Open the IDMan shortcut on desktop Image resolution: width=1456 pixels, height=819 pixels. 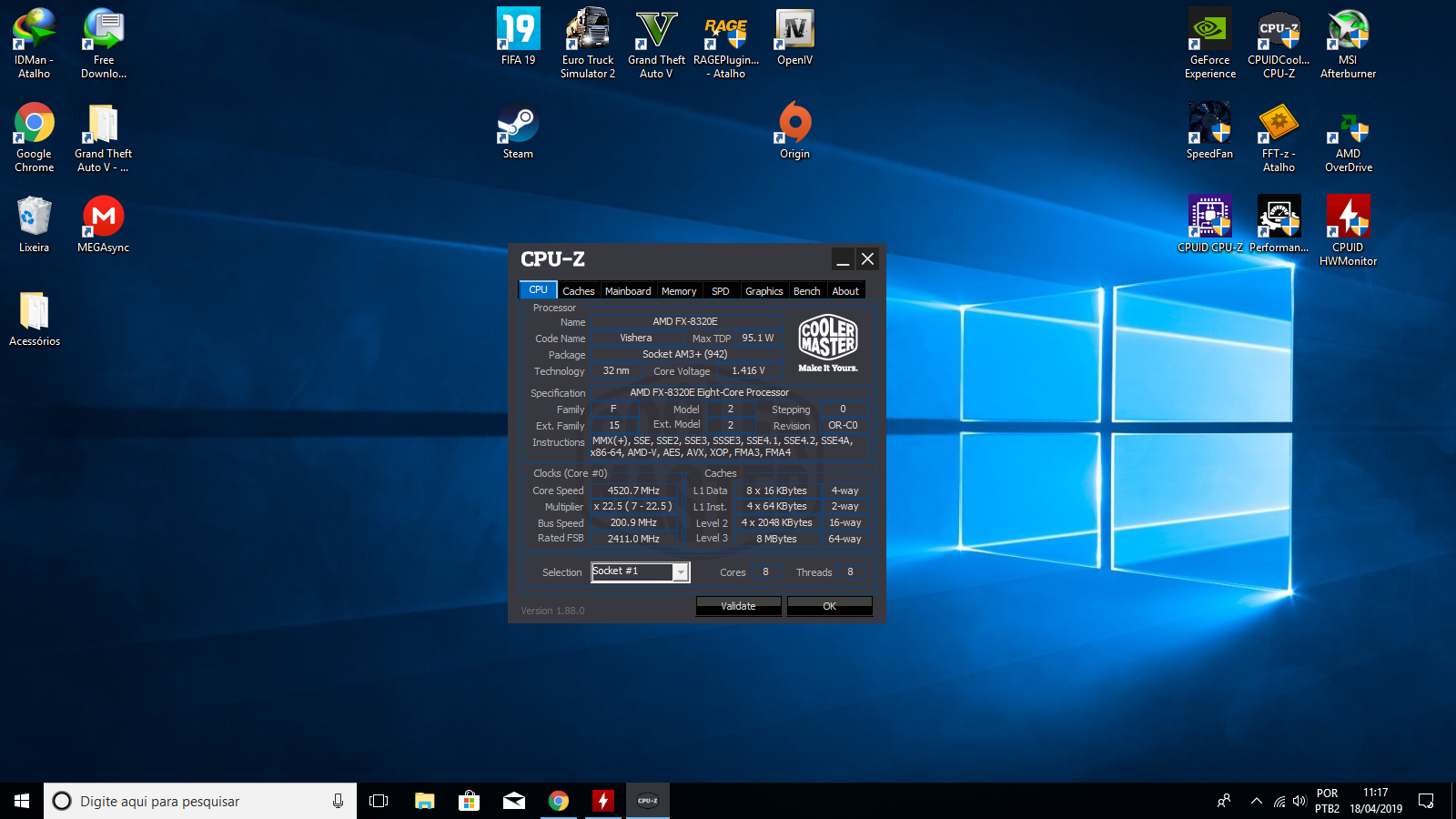[x=34, y=43]
